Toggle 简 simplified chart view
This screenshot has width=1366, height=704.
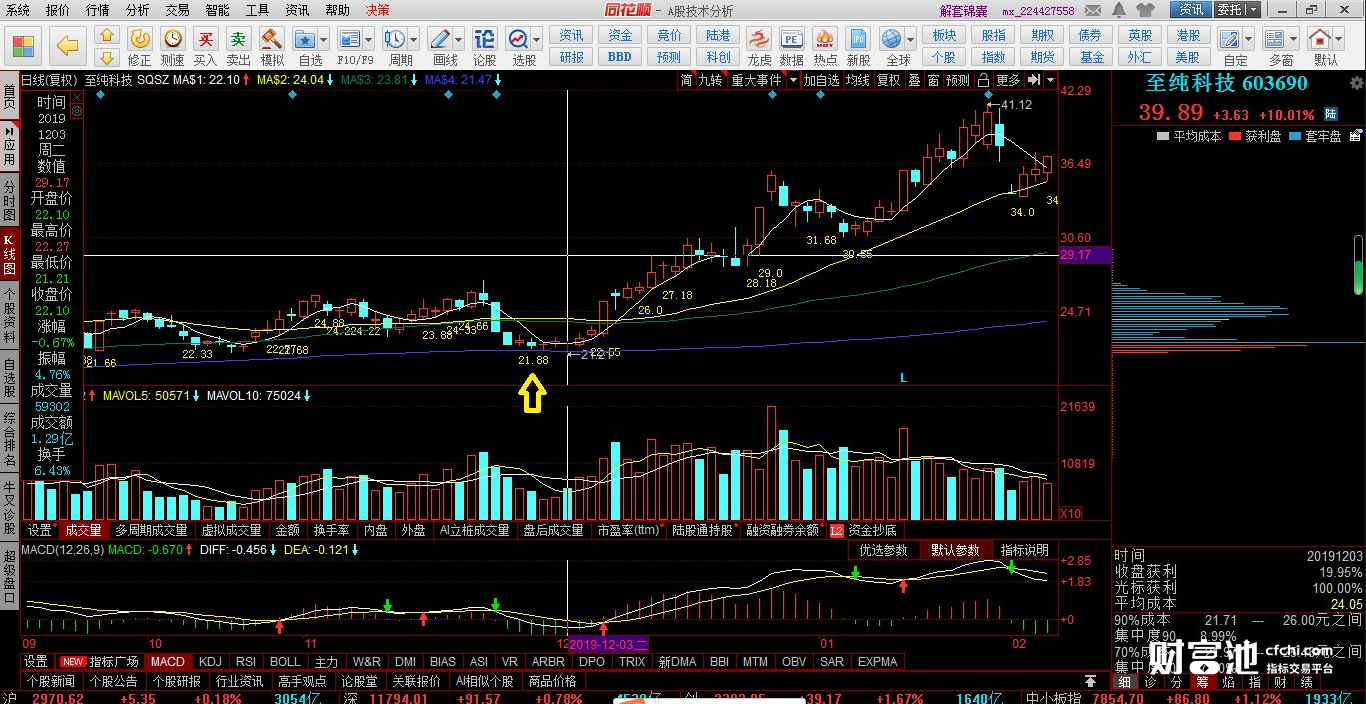[686, 80]
